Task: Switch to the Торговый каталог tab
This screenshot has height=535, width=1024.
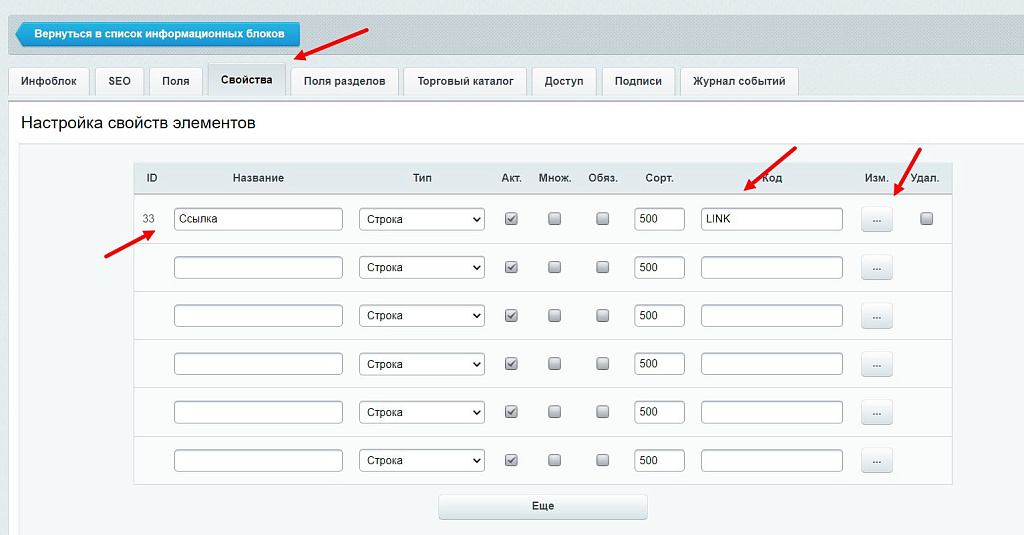Action: (x=465, y=81)
